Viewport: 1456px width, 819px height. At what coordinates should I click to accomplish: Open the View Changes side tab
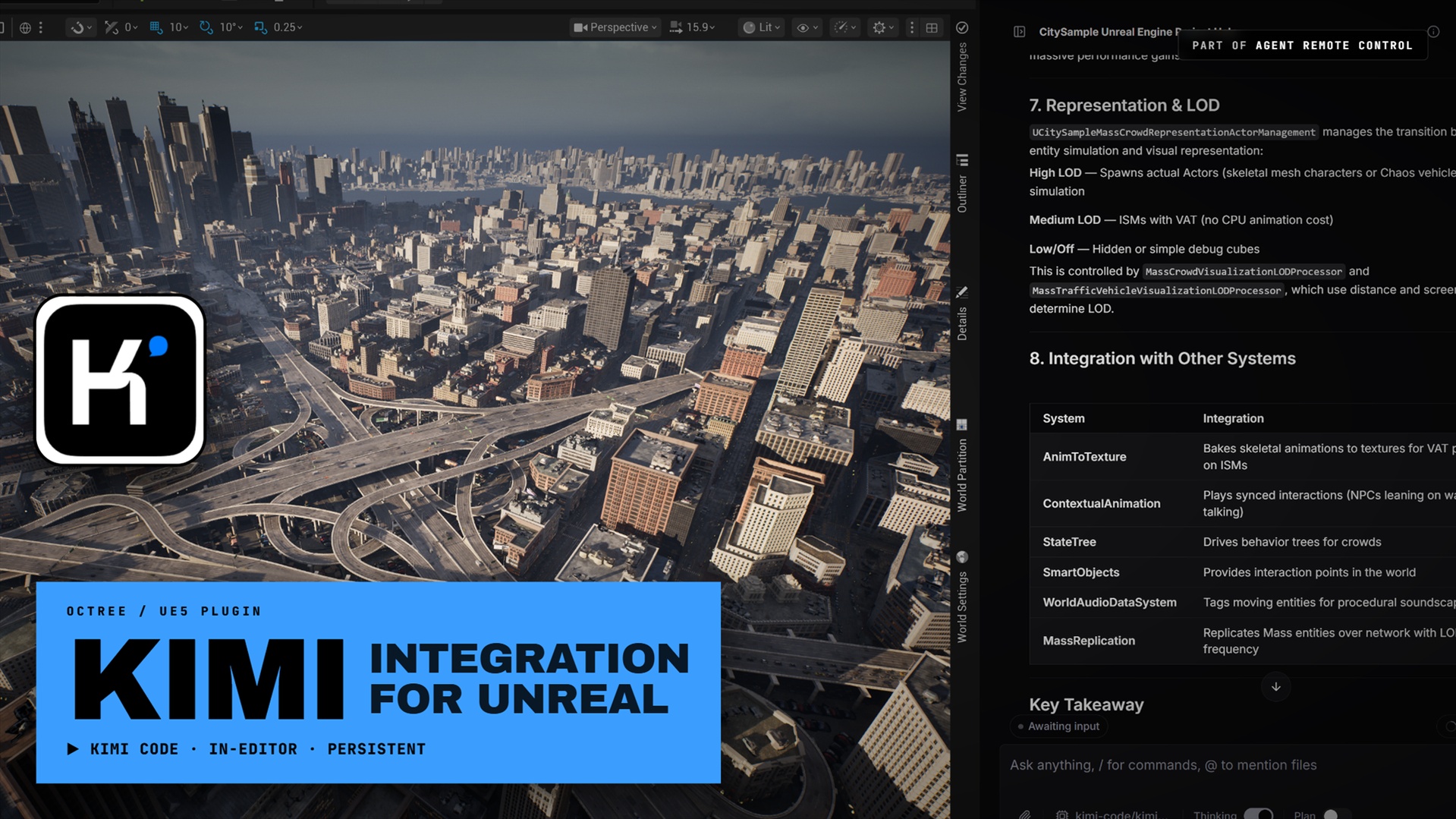(962, 77)
